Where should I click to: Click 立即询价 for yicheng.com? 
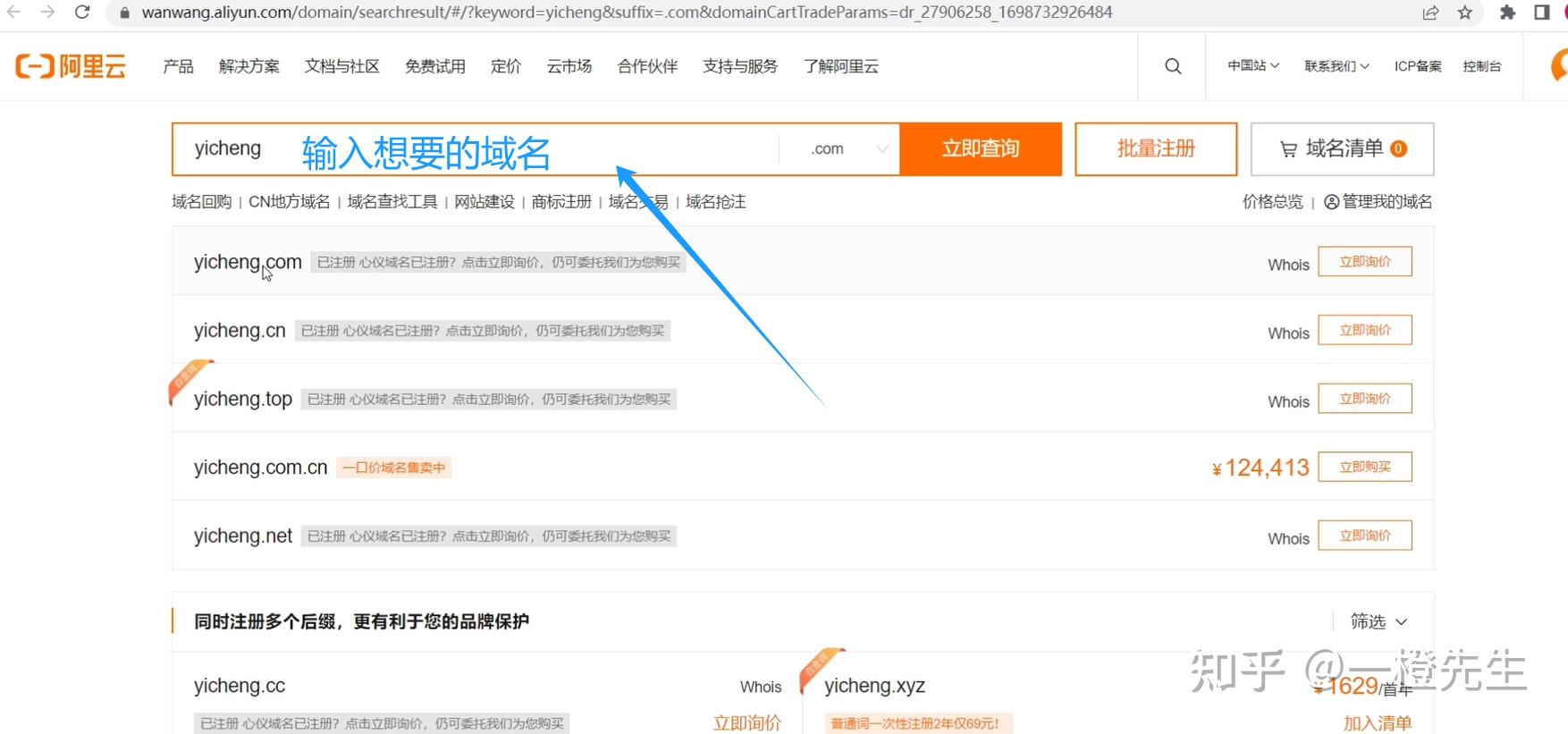[1365, 262]
